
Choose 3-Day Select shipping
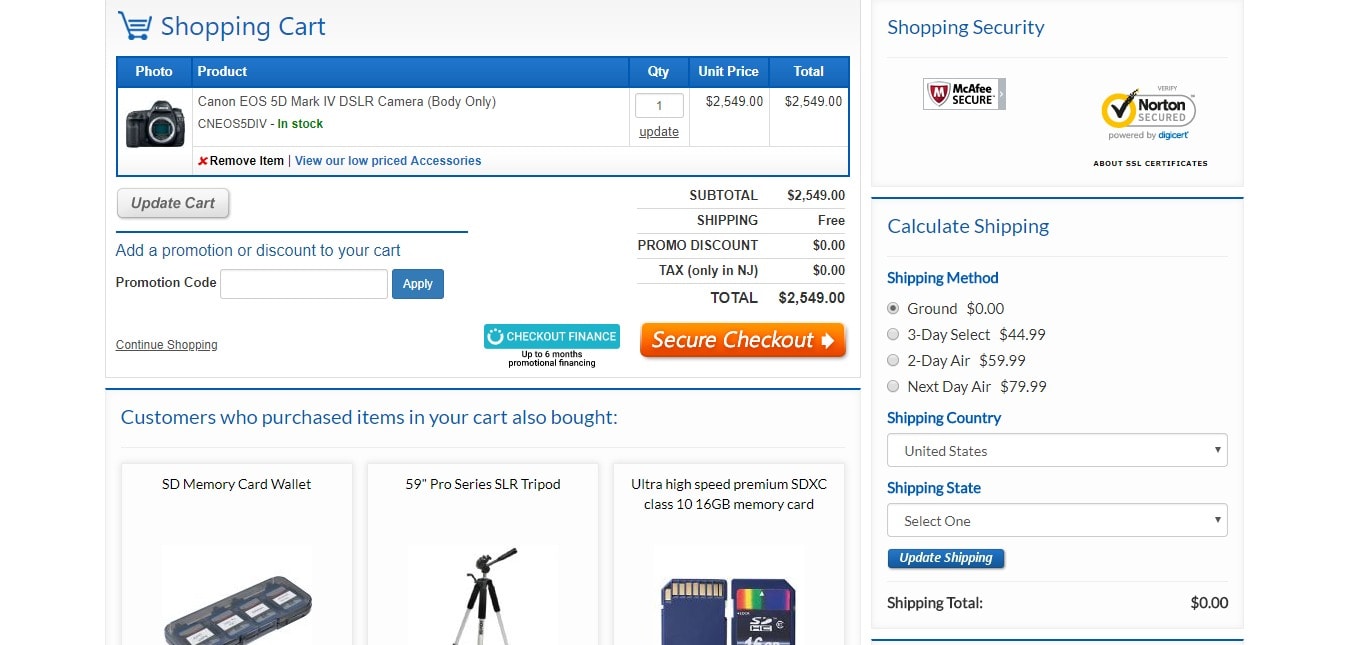(x=893, y=335)
